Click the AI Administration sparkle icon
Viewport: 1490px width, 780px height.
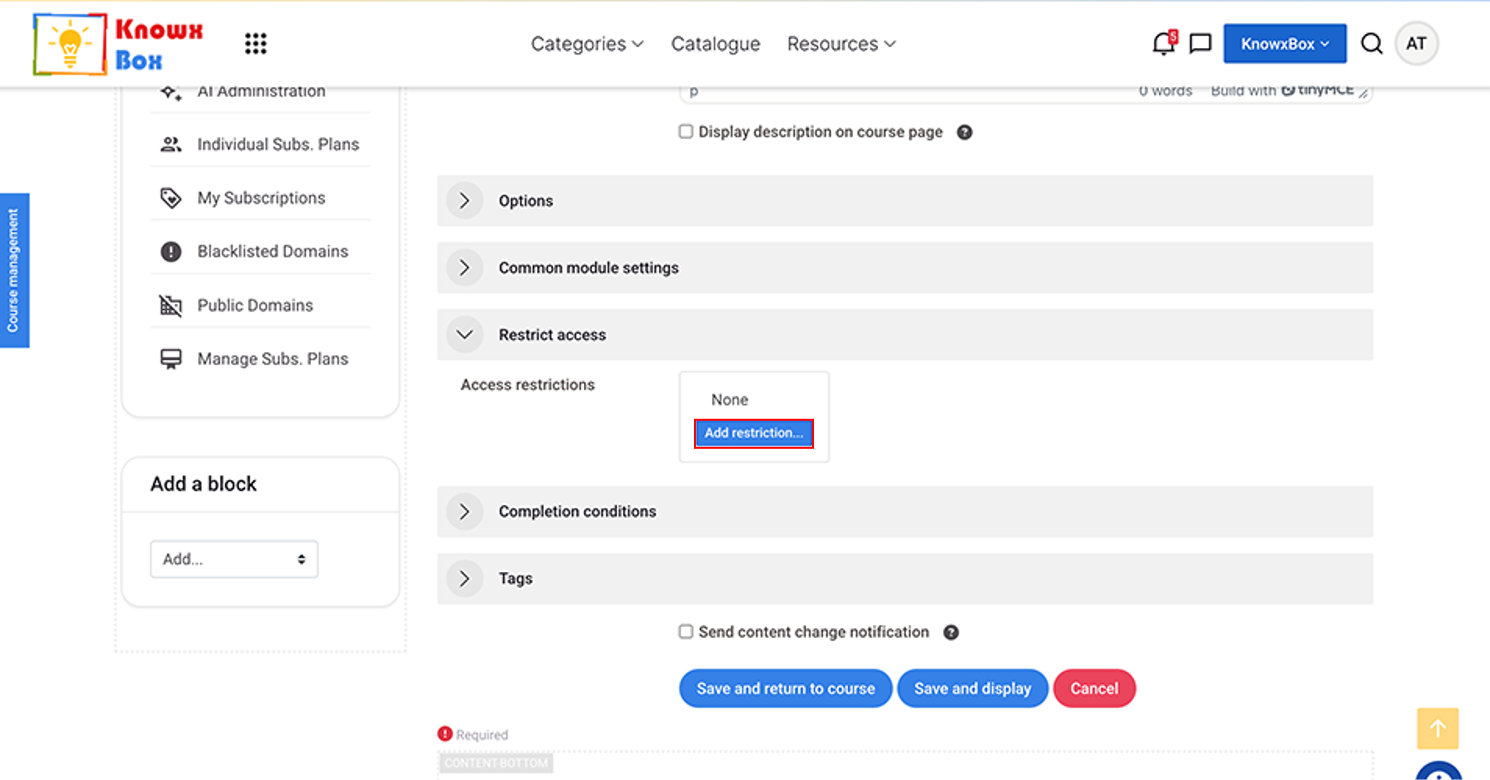[171, 91]
